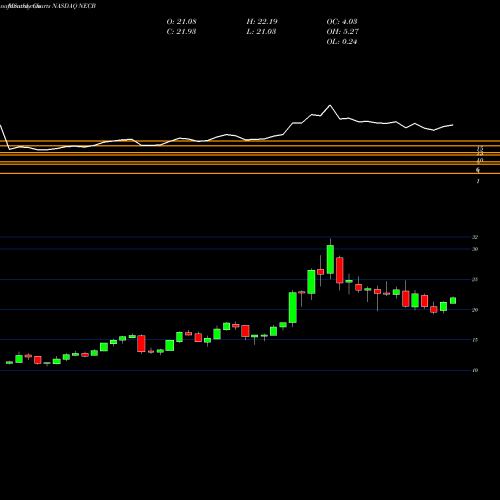Click the 30 price axis label
This screenshot has width=500, height=500.
click(475, 249)
